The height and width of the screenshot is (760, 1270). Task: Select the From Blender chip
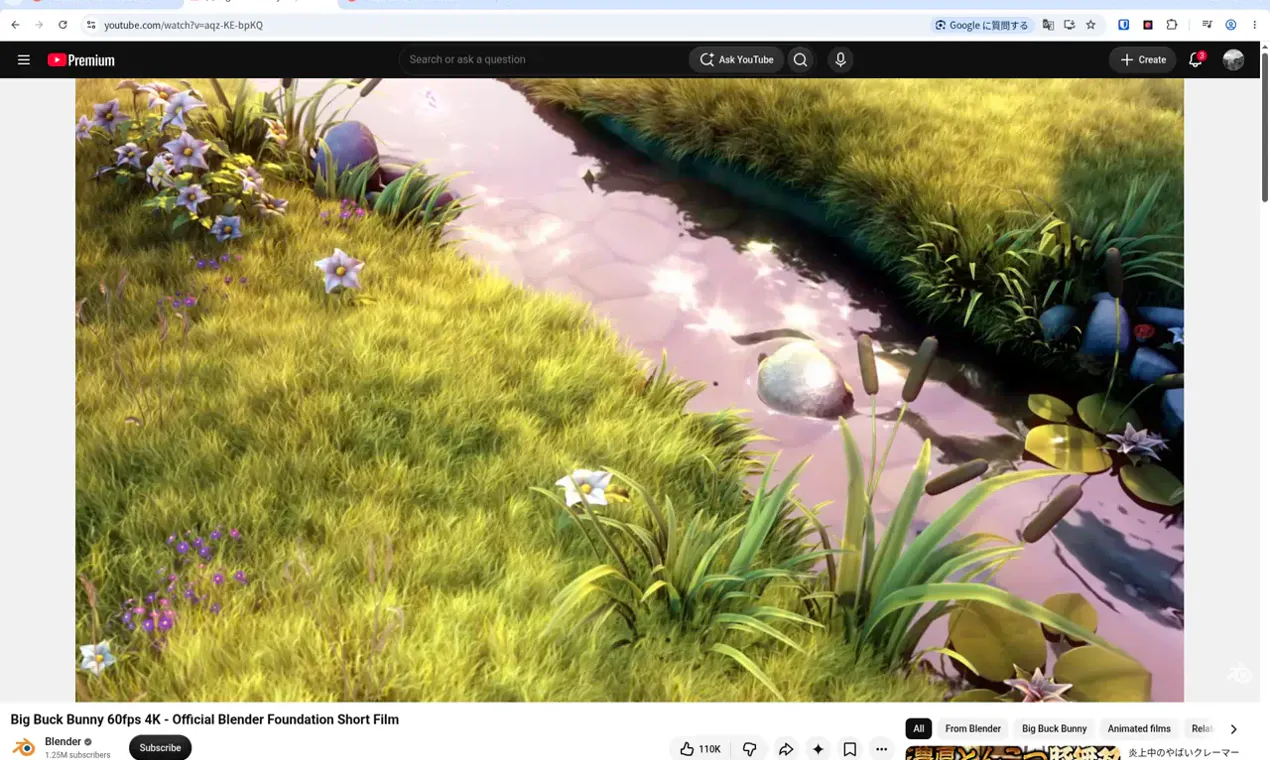[973, 729]
